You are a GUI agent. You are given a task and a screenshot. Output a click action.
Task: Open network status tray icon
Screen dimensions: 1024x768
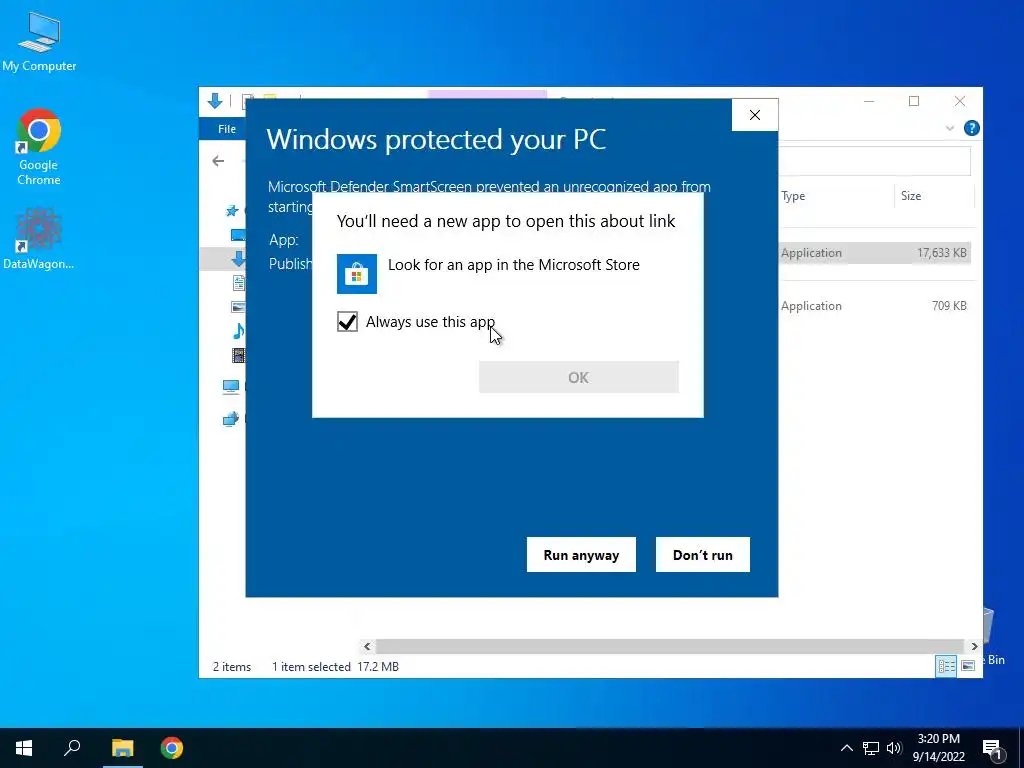click(871, 748)
